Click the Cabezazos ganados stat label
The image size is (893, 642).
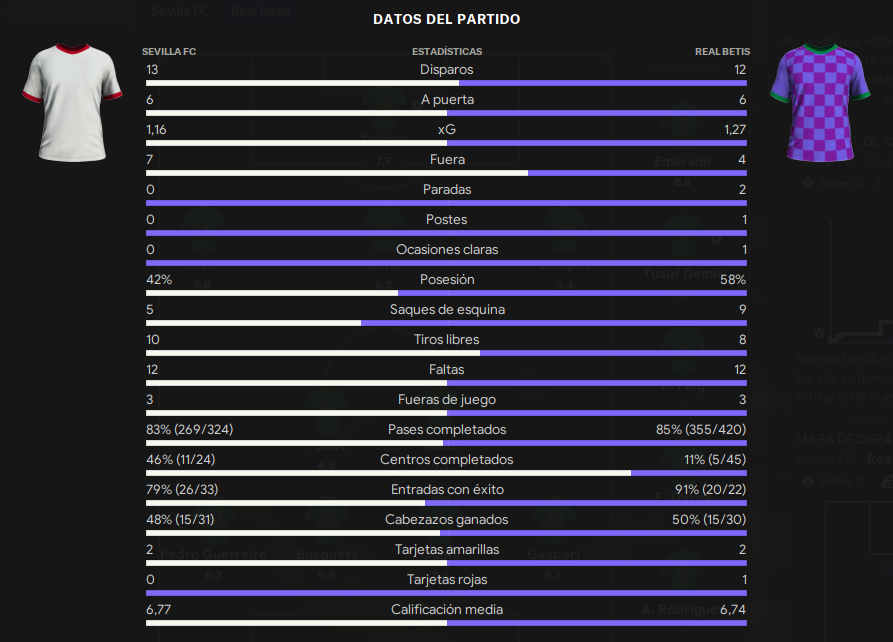coord(446,520)
